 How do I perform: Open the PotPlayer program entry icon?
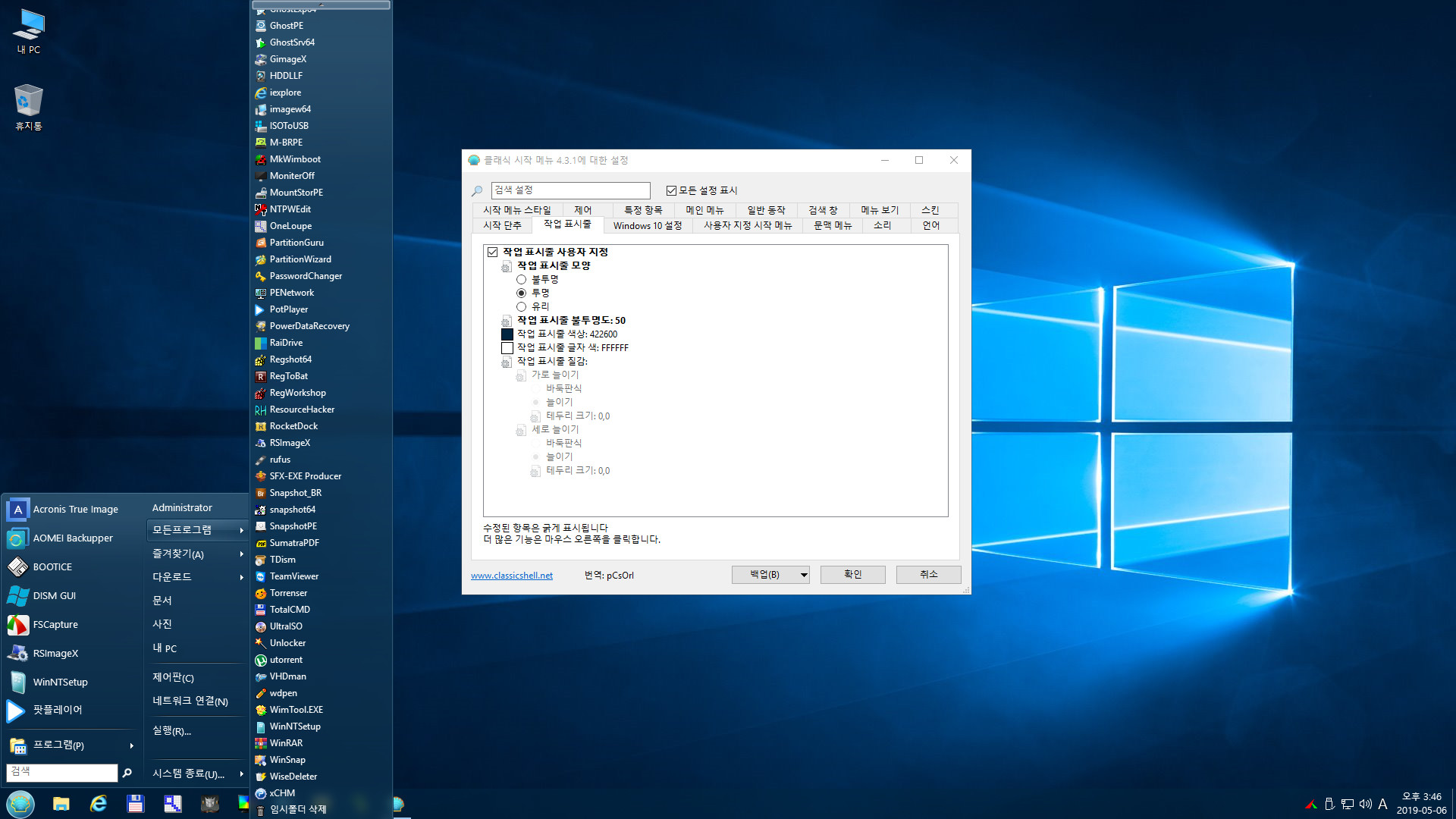pos(260,309)
